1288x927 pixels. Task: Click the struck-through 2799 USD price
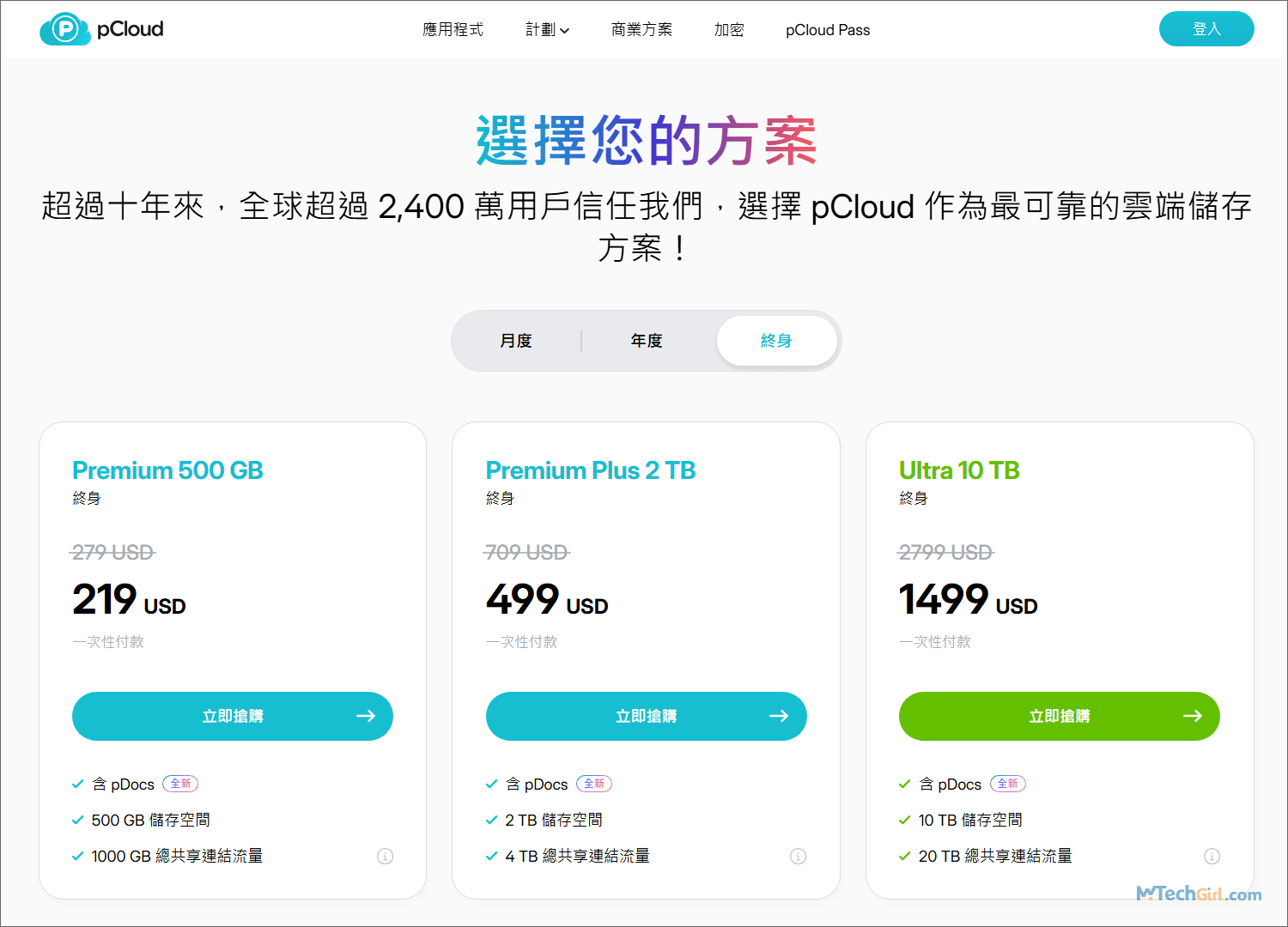click(945, 552)
